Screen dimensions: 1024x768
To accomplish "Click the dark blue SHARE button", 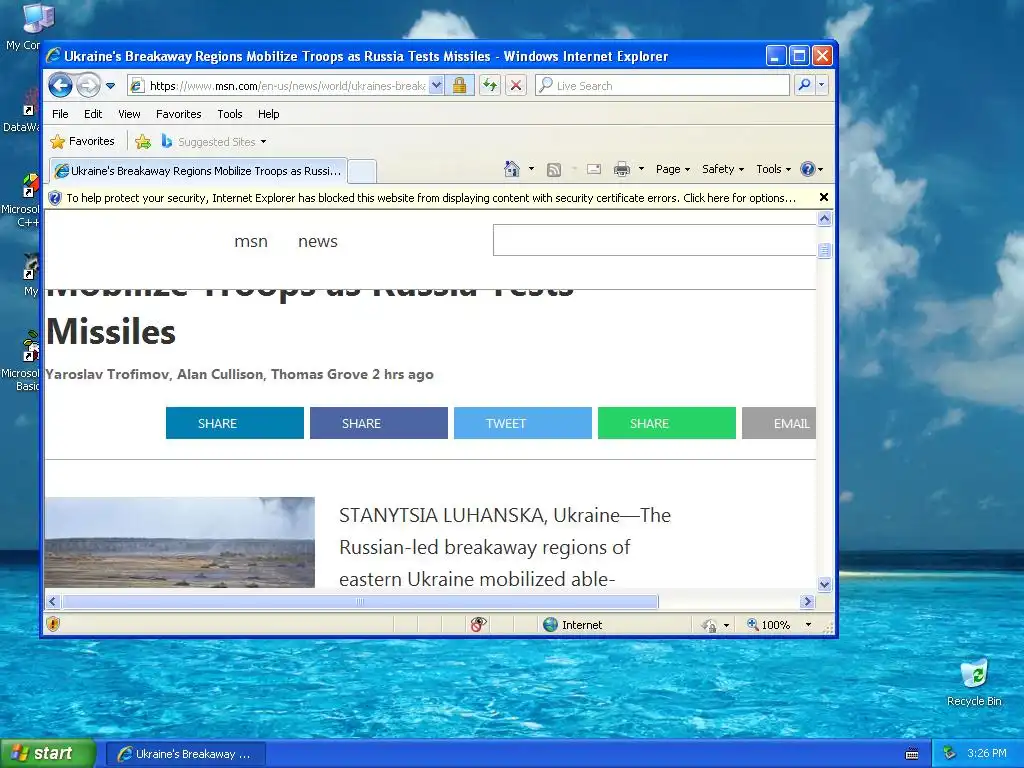I will click(x=379, y=423).
